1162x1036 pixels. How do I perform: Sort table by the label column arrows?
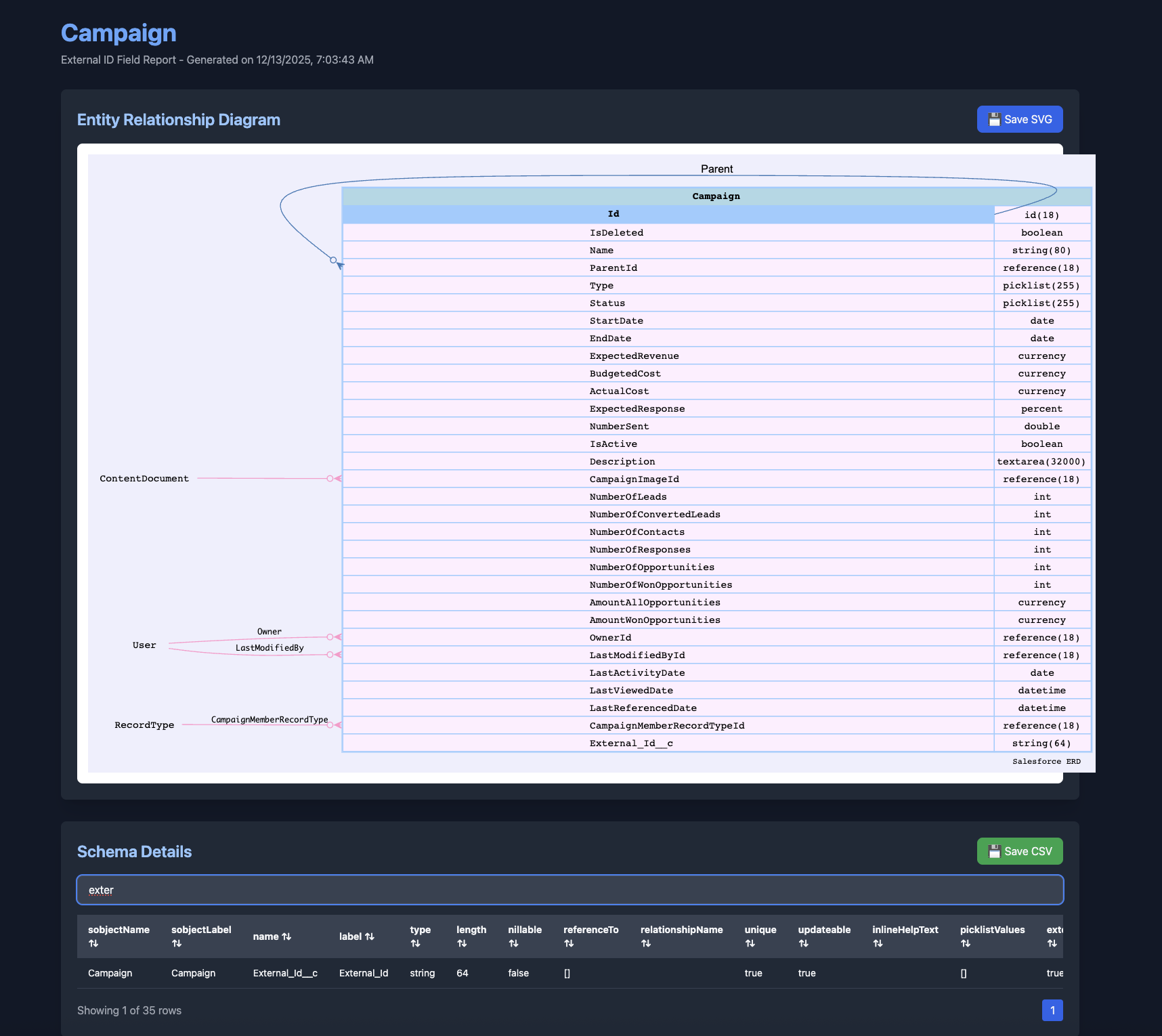pyautogui.click(x=370, y=936)
